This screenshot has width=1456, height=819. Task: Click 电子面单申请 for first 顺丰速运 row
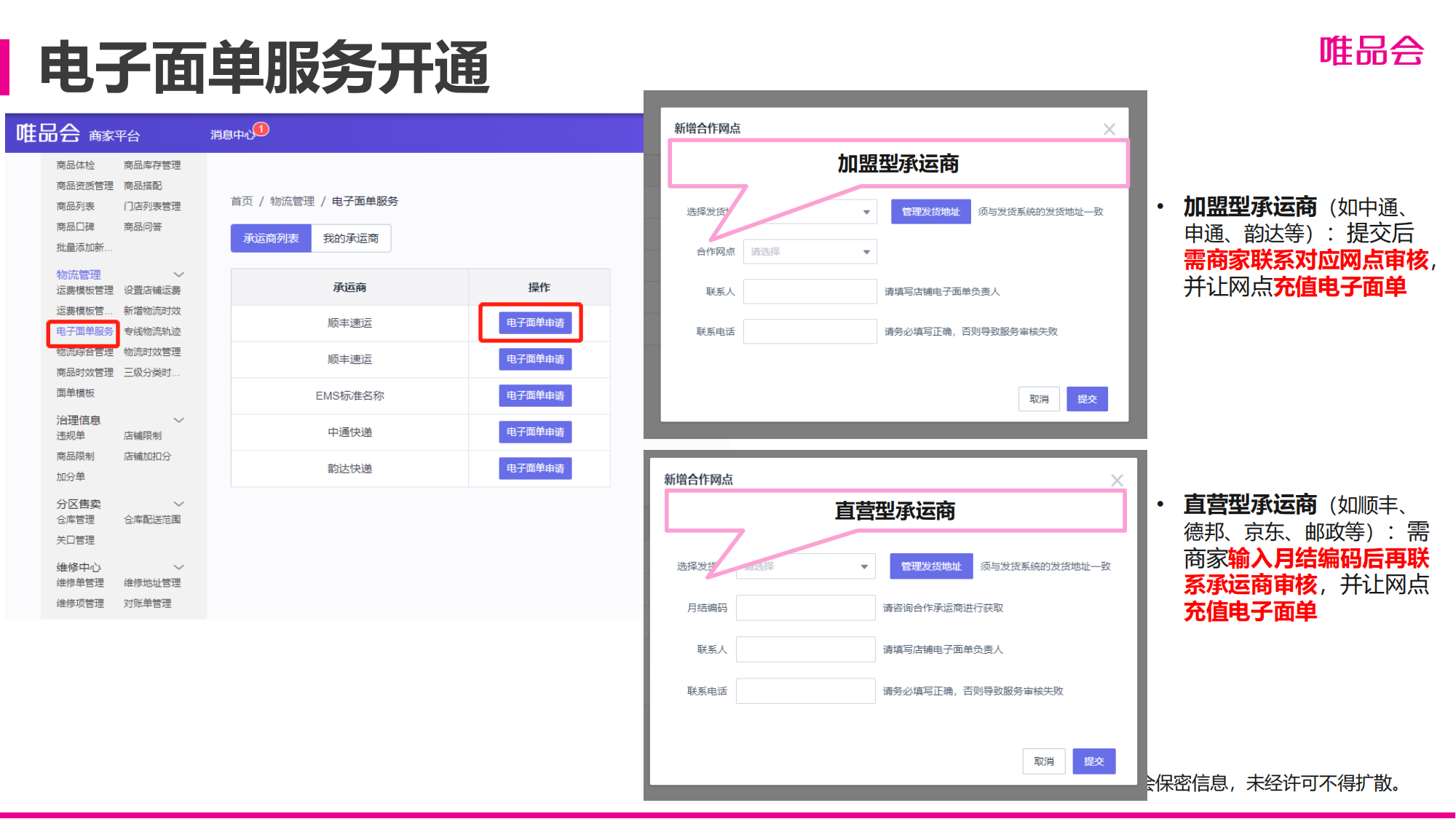pyautogui.click(x=535, y=323)
